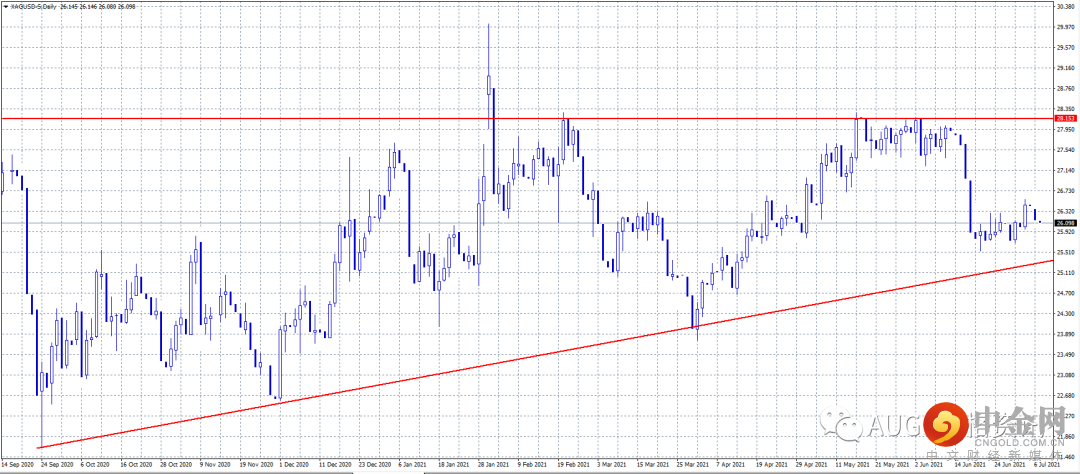The image size is (1080, 474).
Task: Click 25.510 on the price axis
Action: click(1066, 252)
